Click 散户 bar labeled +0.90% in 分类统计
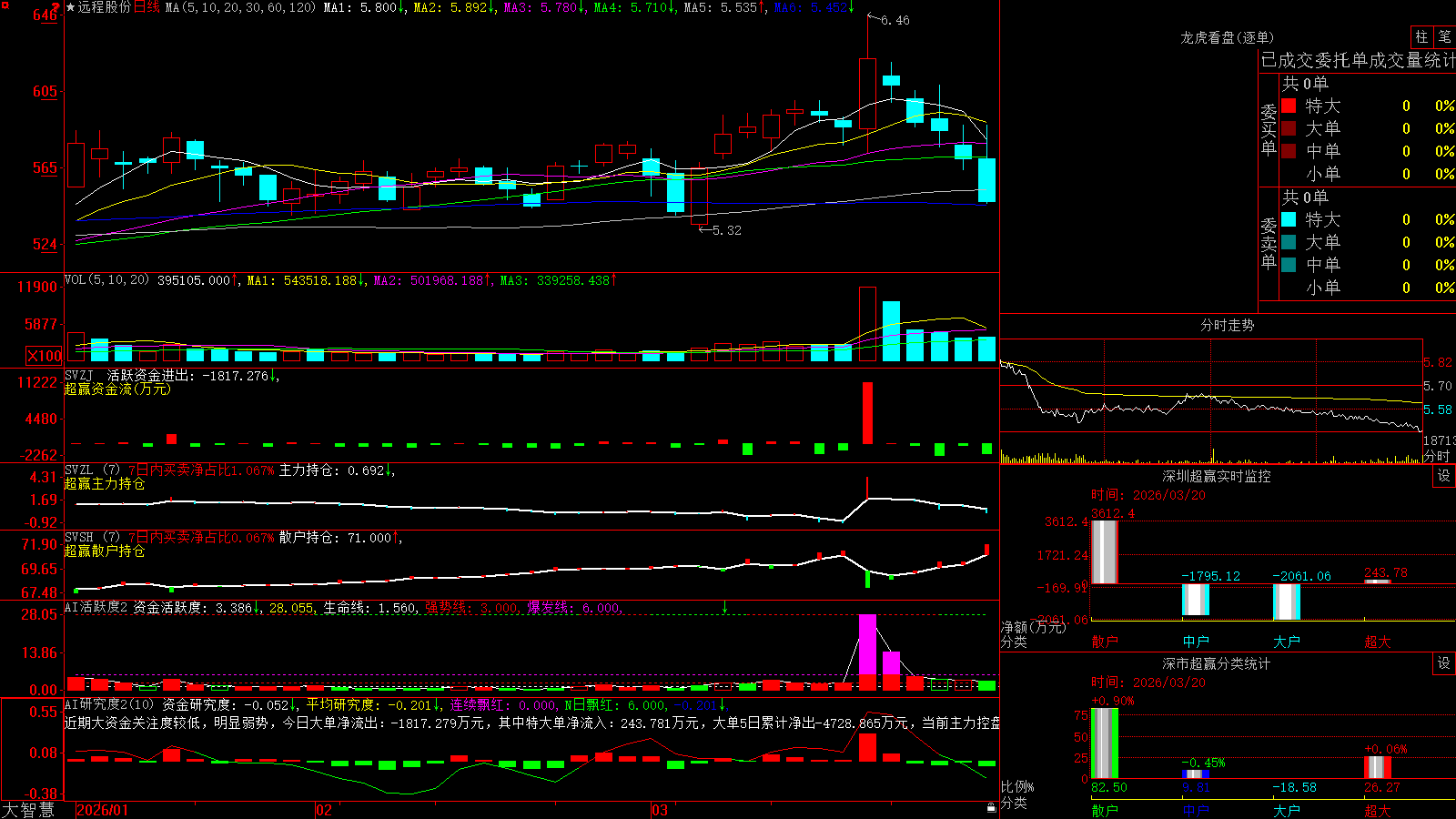1456x819 pixels. pos(1104,743)
